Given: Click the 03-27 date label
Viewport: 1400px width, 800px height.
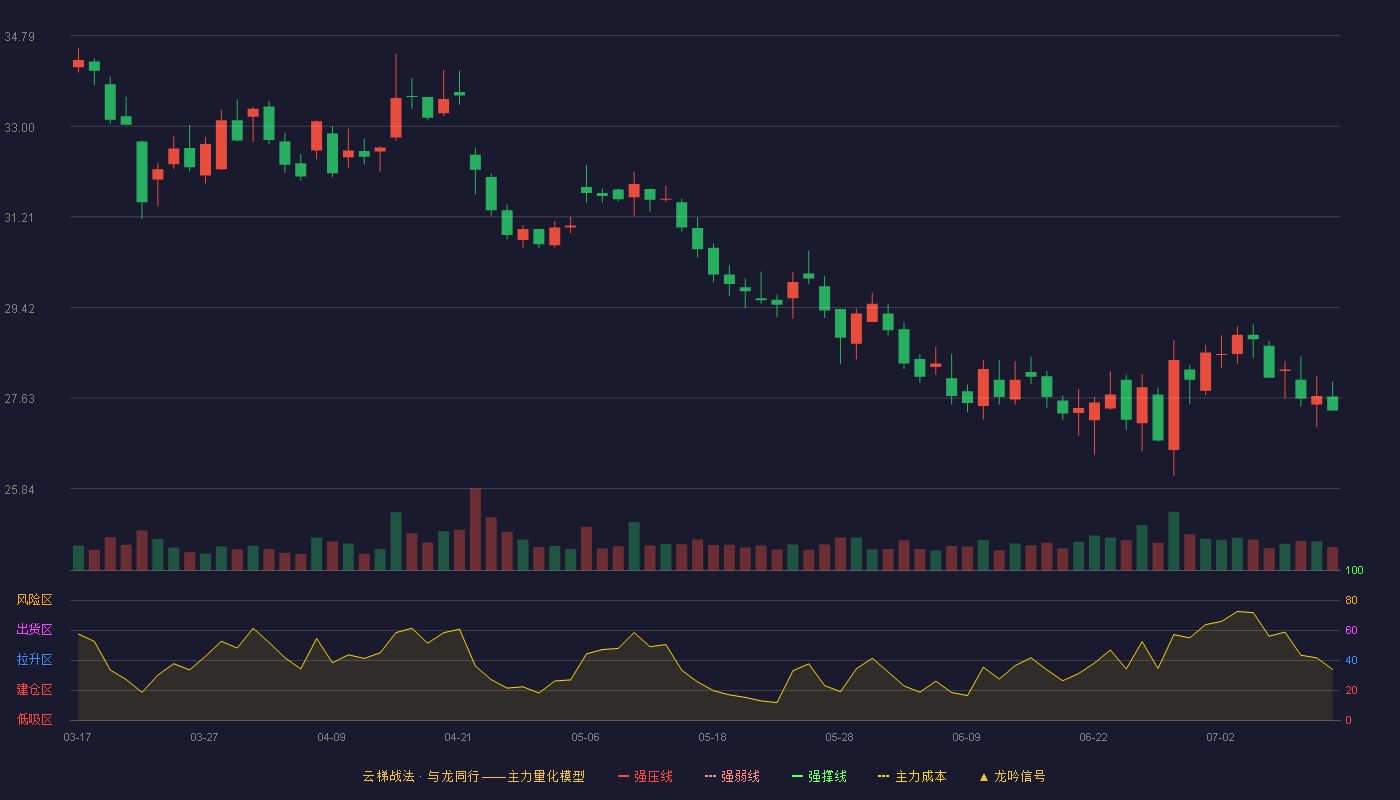Looking at the screenshot, I should click(x=204, y=737).
